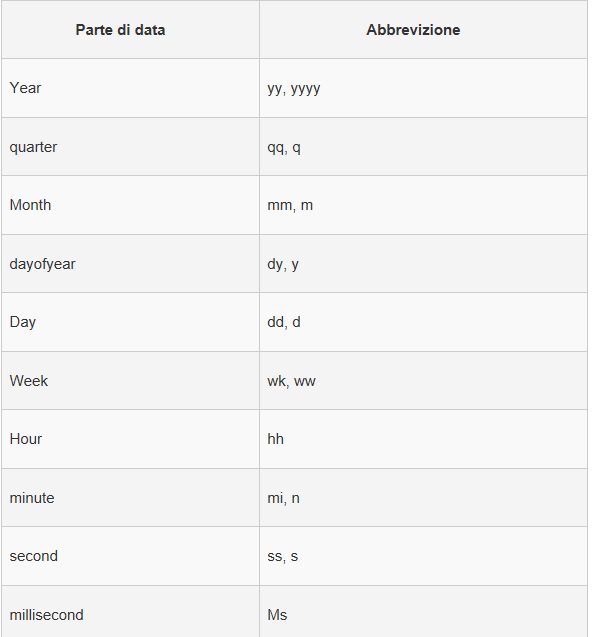The width and height of the screenshot is (592, 637).
Task: Click the "qq, q" abbreviation
Action: point(284,147)
